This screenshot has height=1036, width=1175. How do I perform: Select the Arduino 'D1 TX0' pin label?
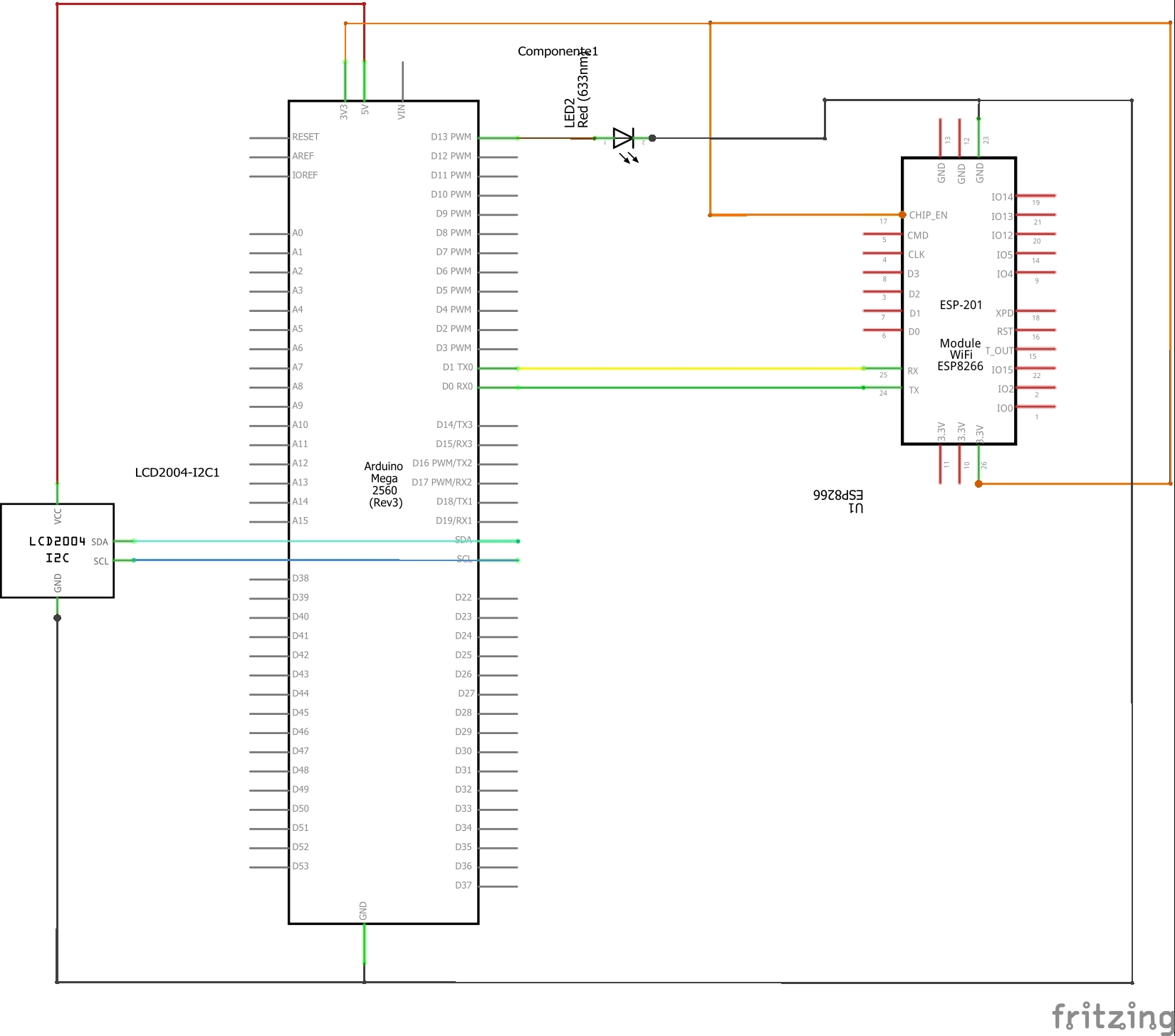coord(457,367)
